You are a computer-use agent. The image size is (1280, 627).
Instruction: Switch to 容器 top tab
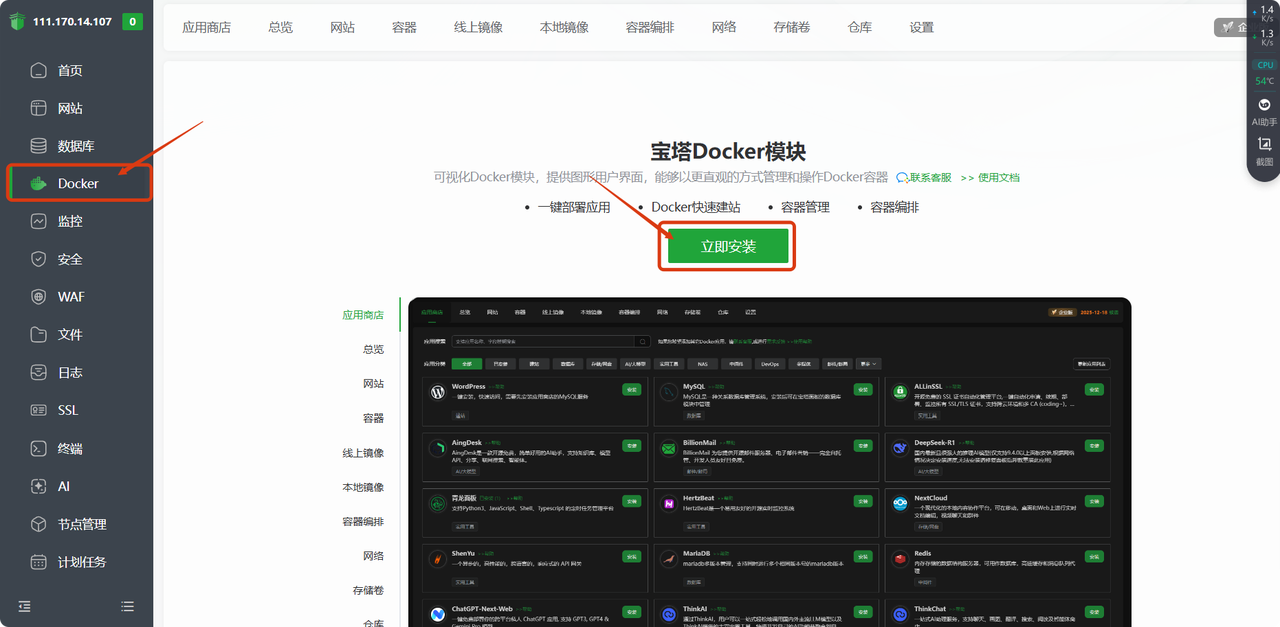[404, 28]
